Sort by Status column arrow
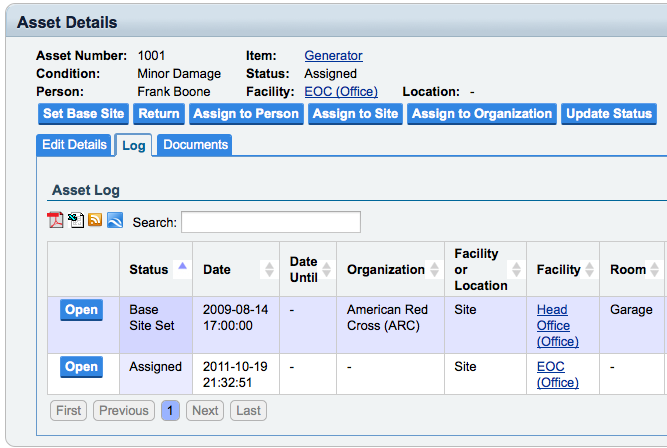Screen dimensions: 667x448 pos(181,267)
